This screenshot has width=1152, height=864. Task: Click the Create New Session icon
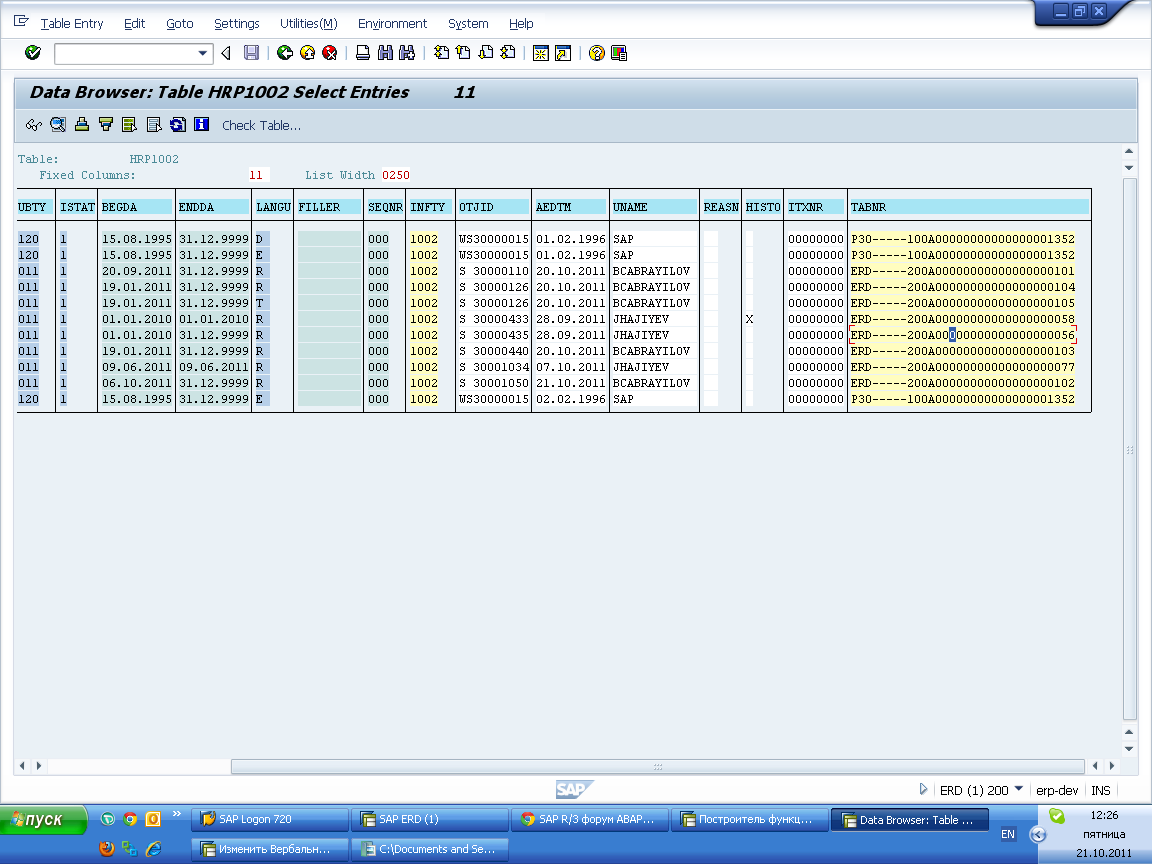(x=541, y=54)
